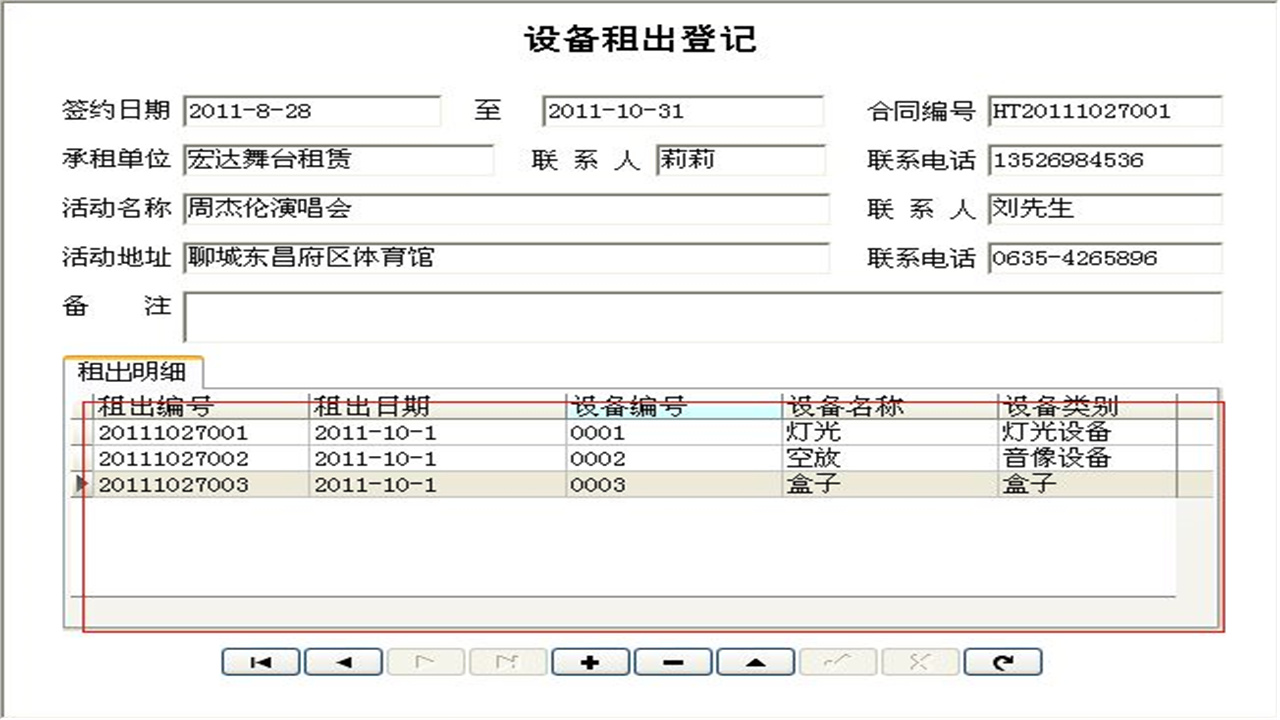
Task: Click the post edit checkmark icon
Action: pyautogui.click(x=837, y=661)
